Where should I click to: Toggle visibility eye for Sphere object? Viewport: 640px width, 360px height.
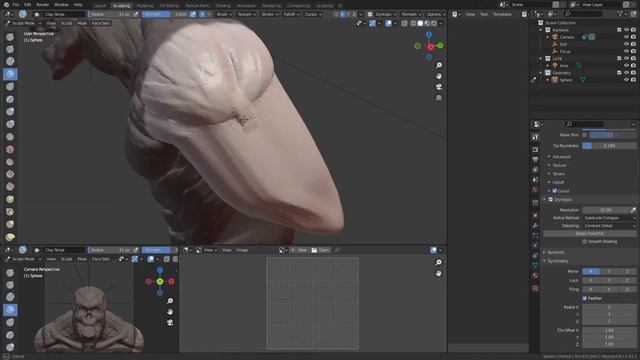(626, 80)
